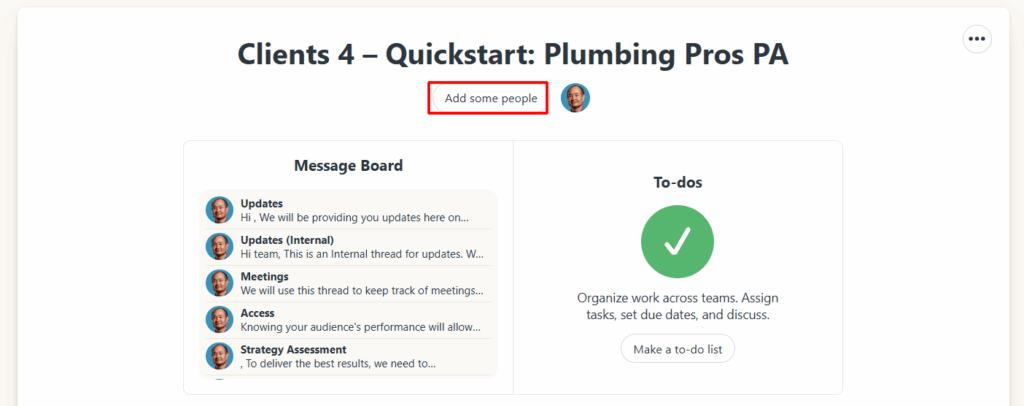Click the avatar beside the Updates message
The image size is (1024, 406).
(220, 210)
